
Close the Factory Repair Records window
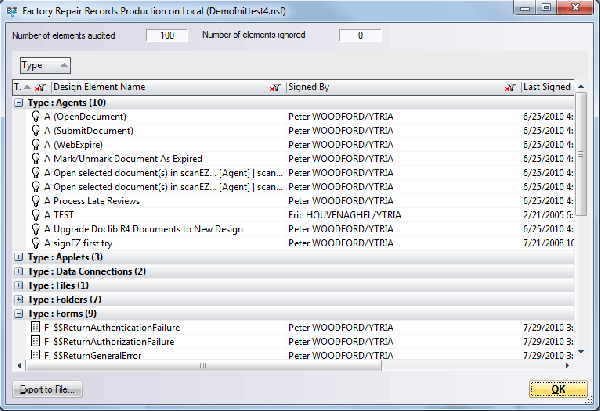[575, 8]
